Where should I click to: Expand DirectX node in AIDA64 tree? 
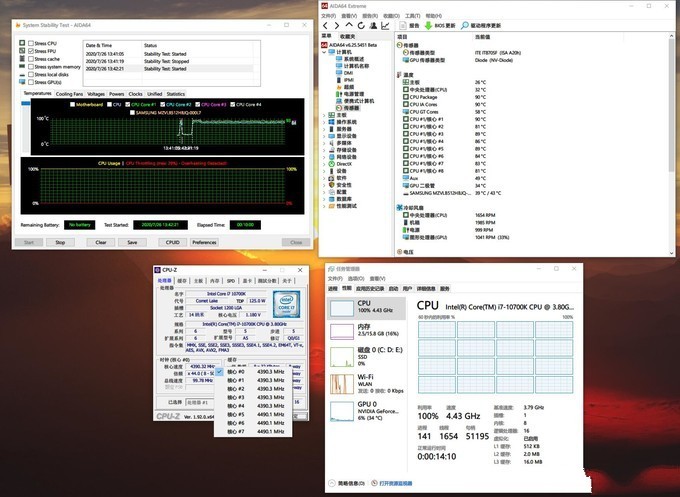(x=324, y=164)
